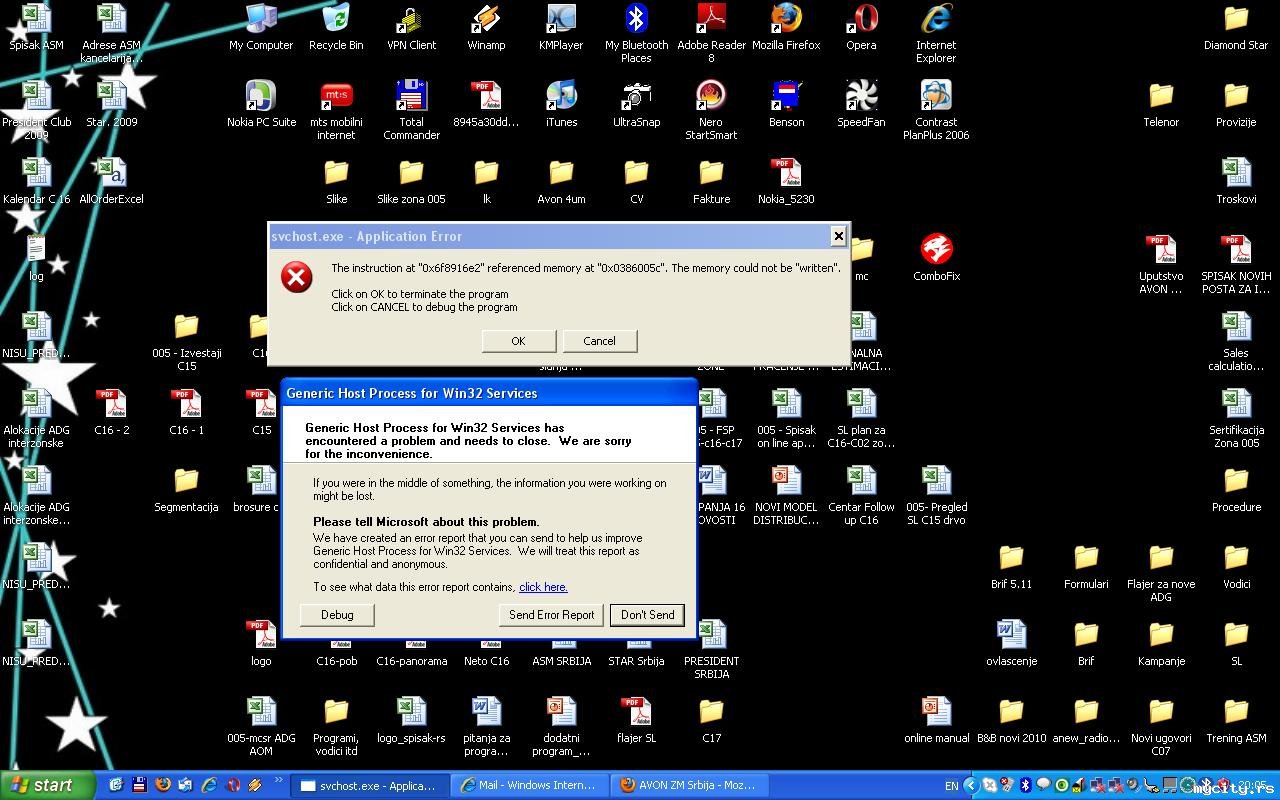This screenshot has width=1280, height=800.
Task: Select the Diamond Star folder
Action: [x=1236, y=27]
